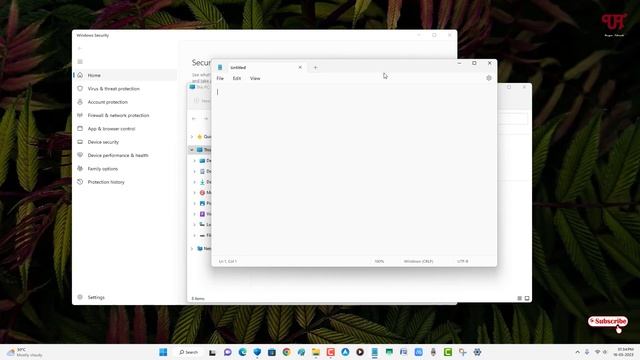Add a new tab in Notepad
The height and width of the screenshot is (360, 640).
tap(315, 67)
